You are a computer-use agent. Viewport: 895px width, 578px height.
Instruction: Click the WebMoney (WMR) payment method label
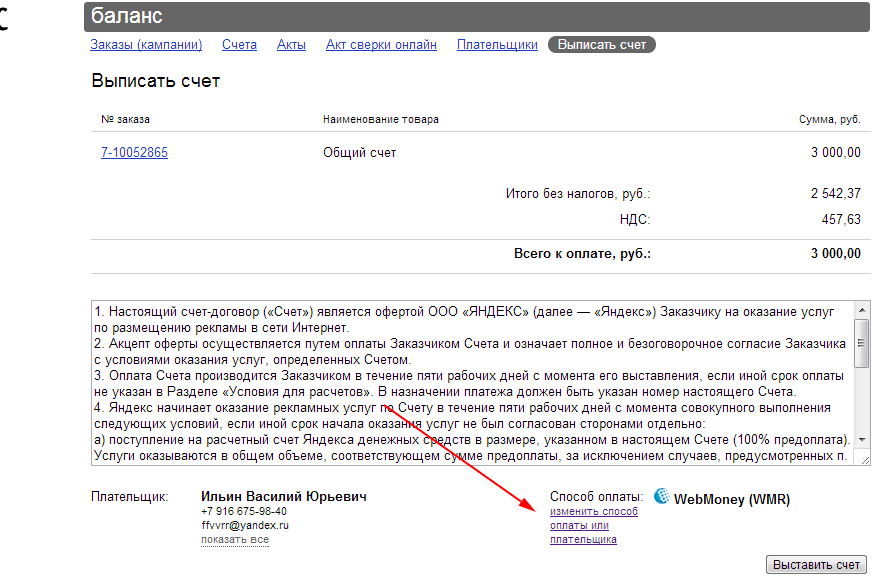[x=732, y=499]
